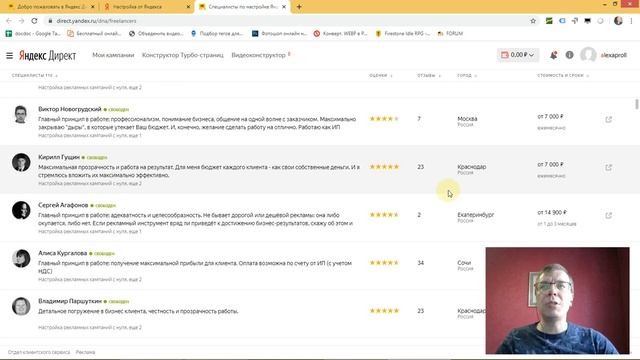Image resolution: width=640 pixels, height=360 pixels.
Task: Open the Конверт. WEBP bookmark
Action: click(340, 33)
